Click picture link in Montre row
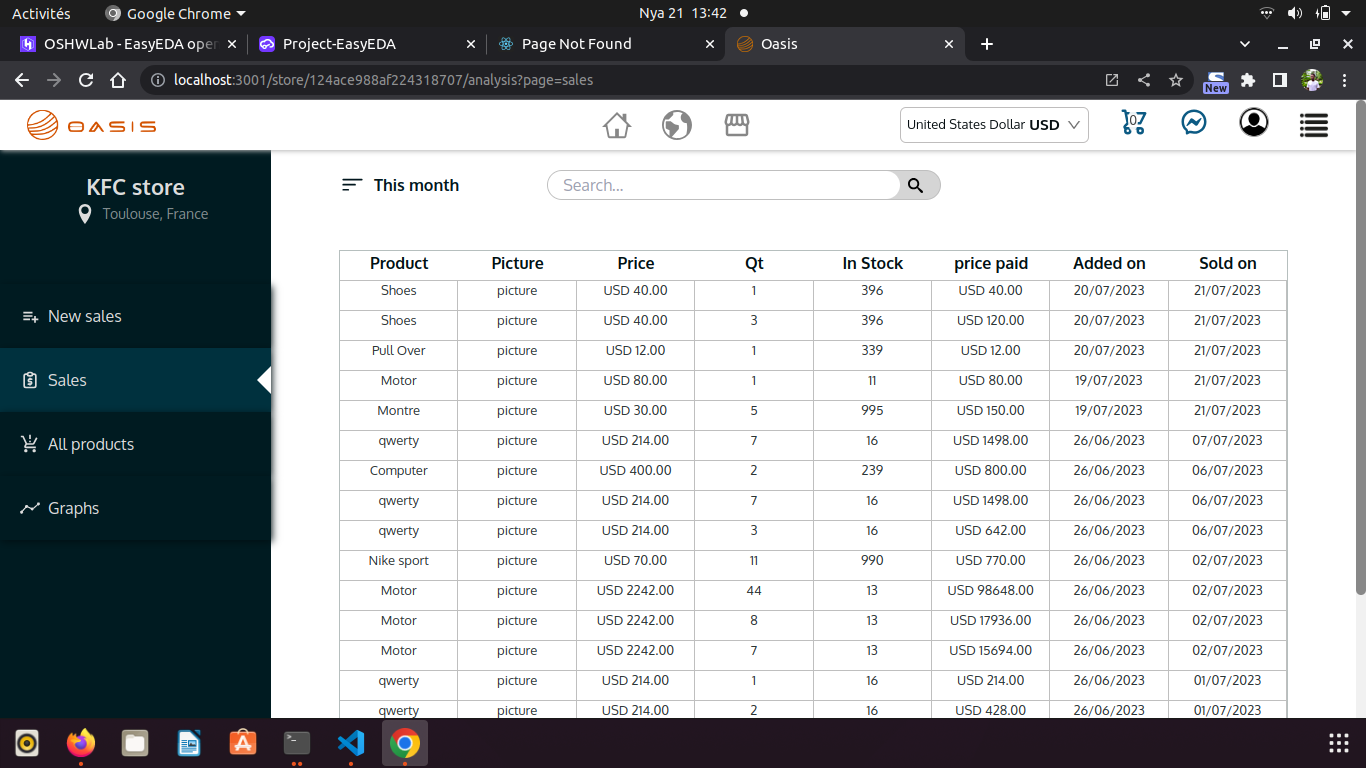The width and height of the screenshot is (1366, 768). [x=517, y=411]
